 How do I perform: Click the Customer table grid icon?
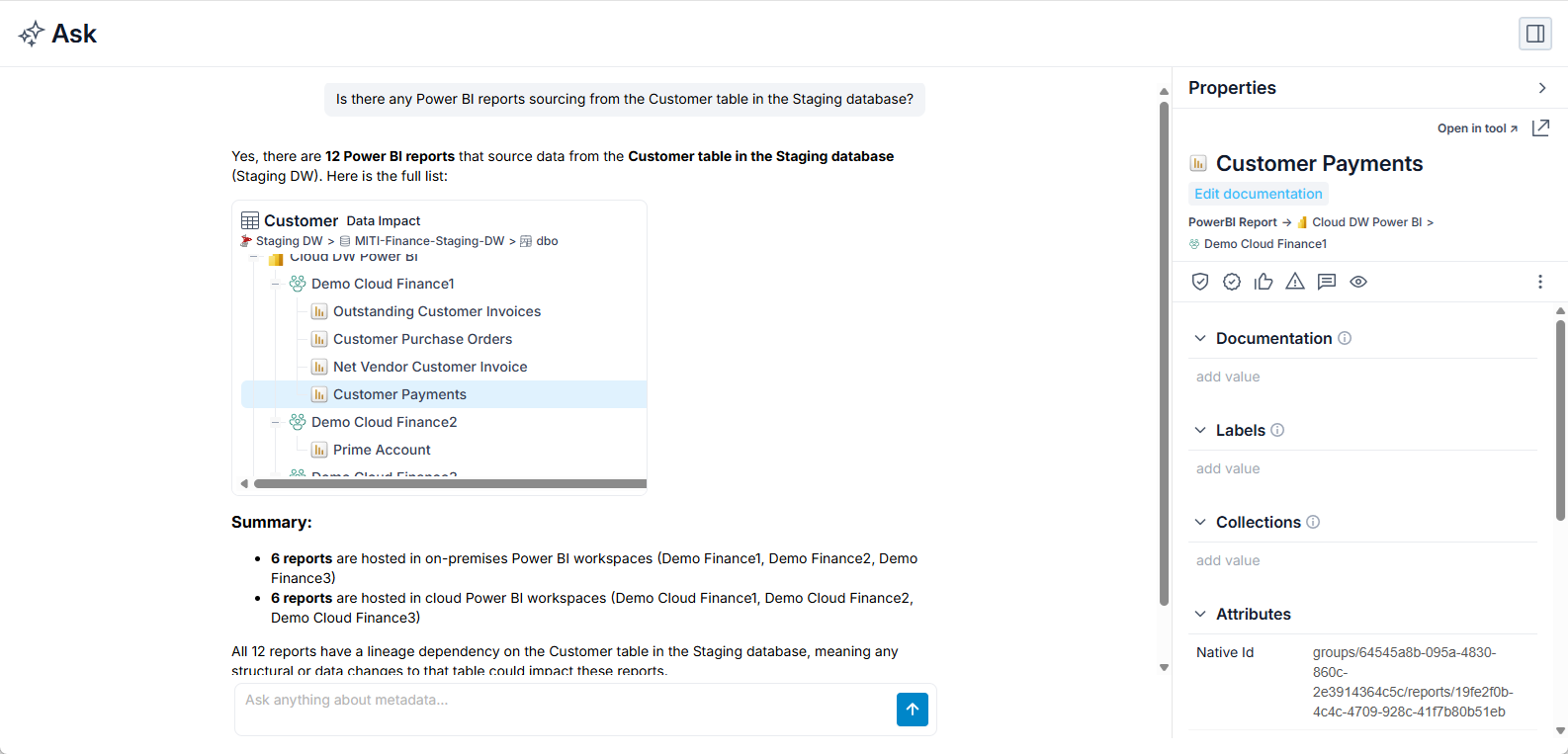pyautogui.click(x=250, y=220)
